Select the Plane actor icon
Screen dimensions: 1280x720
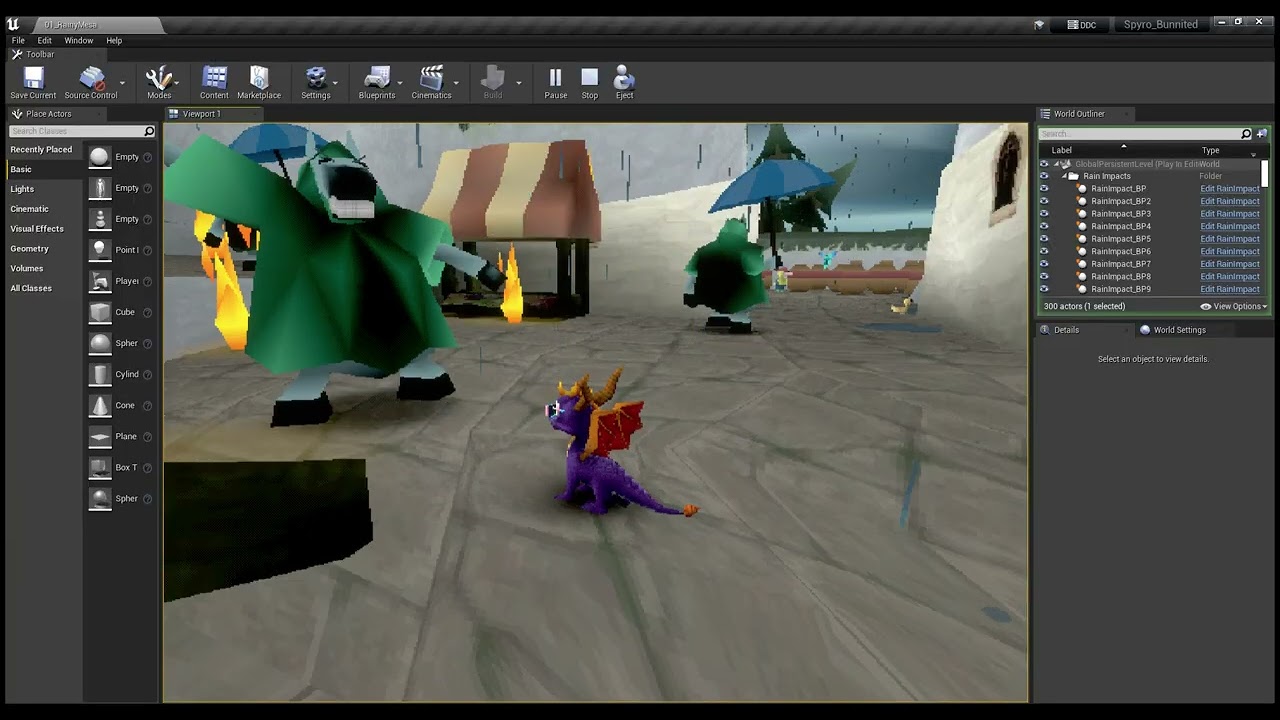(100, 436)
